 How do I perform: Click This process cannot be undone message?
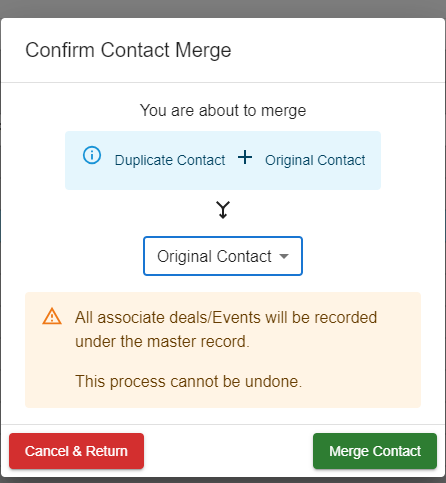pos(189,381)
